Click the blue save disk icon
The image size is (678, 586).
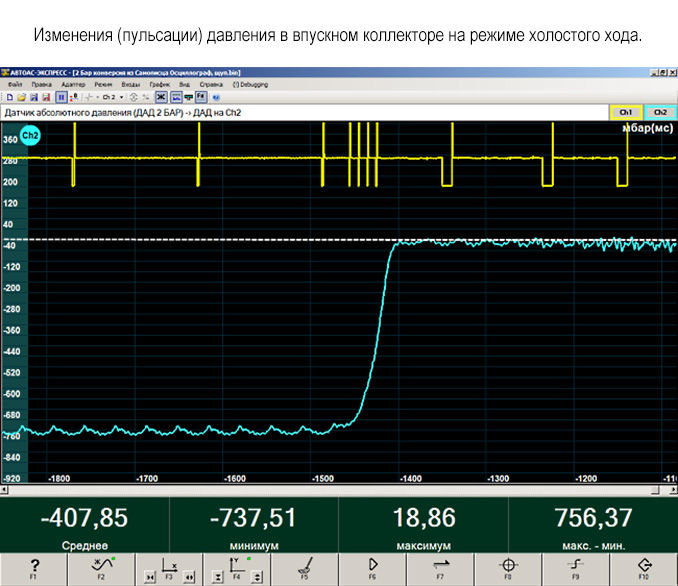click(34, 97)
